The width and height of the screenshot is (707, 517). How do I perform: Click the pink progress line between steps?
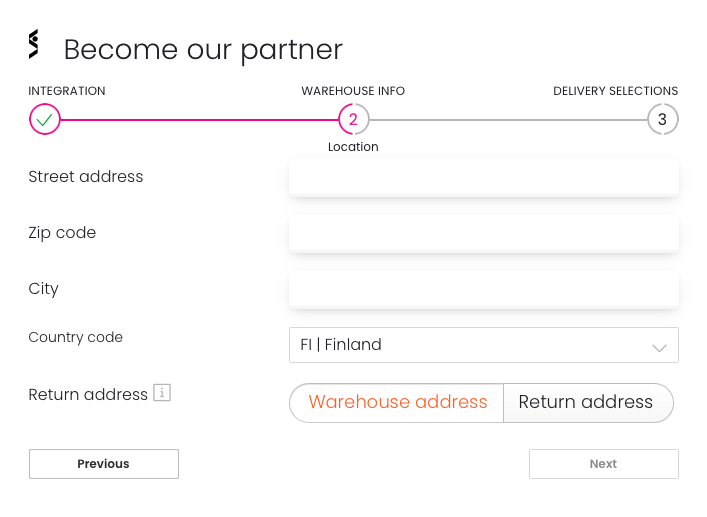pos(199,120)
